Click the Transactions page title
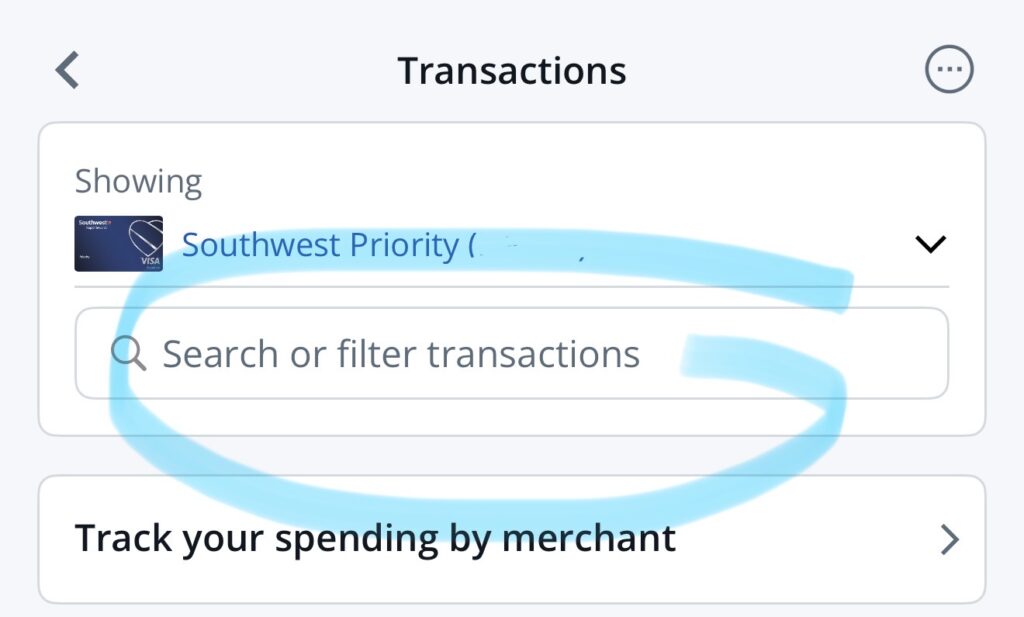 [512, 71]
